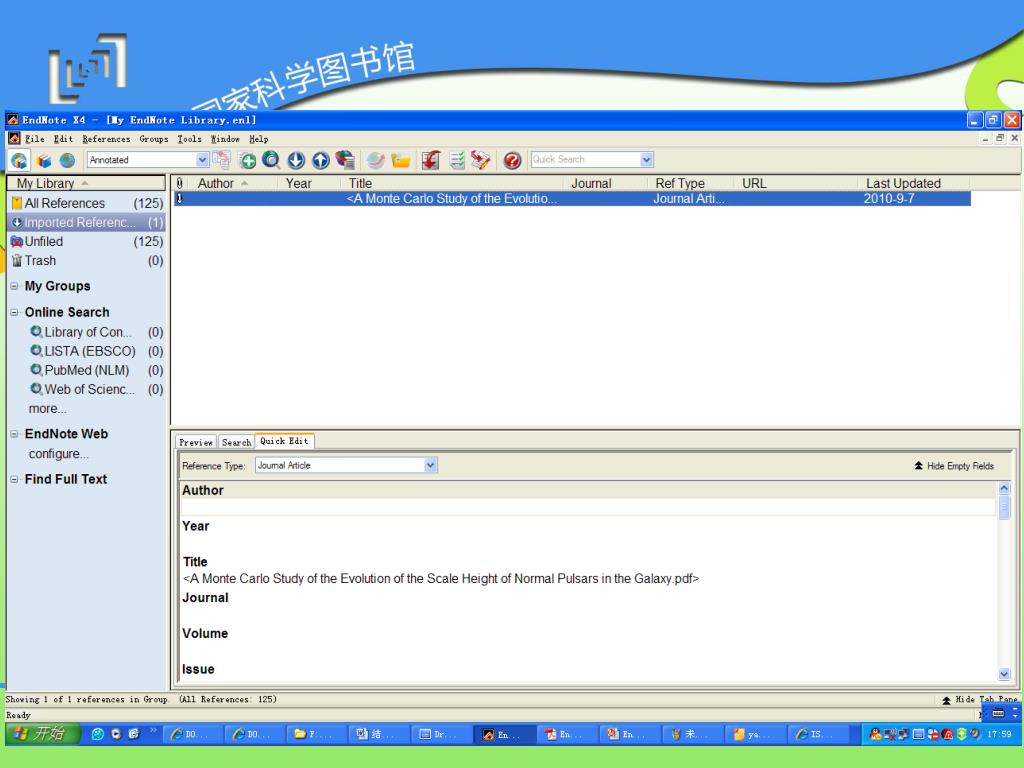Image resolution: width=1024 pixels, height=768 pixels.
Task: Collapse the My Groups group set
Action: click(x=14, y=286)
